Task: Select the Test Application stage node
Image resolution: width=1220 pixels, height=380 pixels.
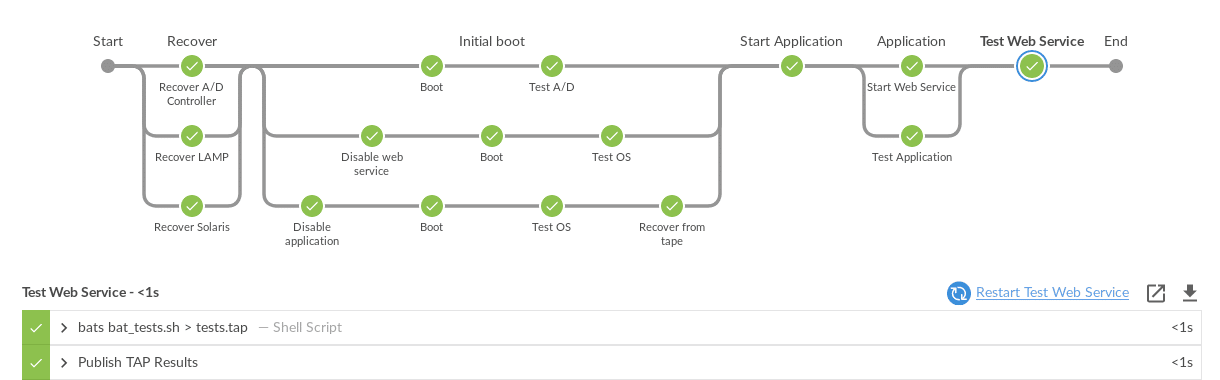Action: pyautogui.click(x=912, y=136)
